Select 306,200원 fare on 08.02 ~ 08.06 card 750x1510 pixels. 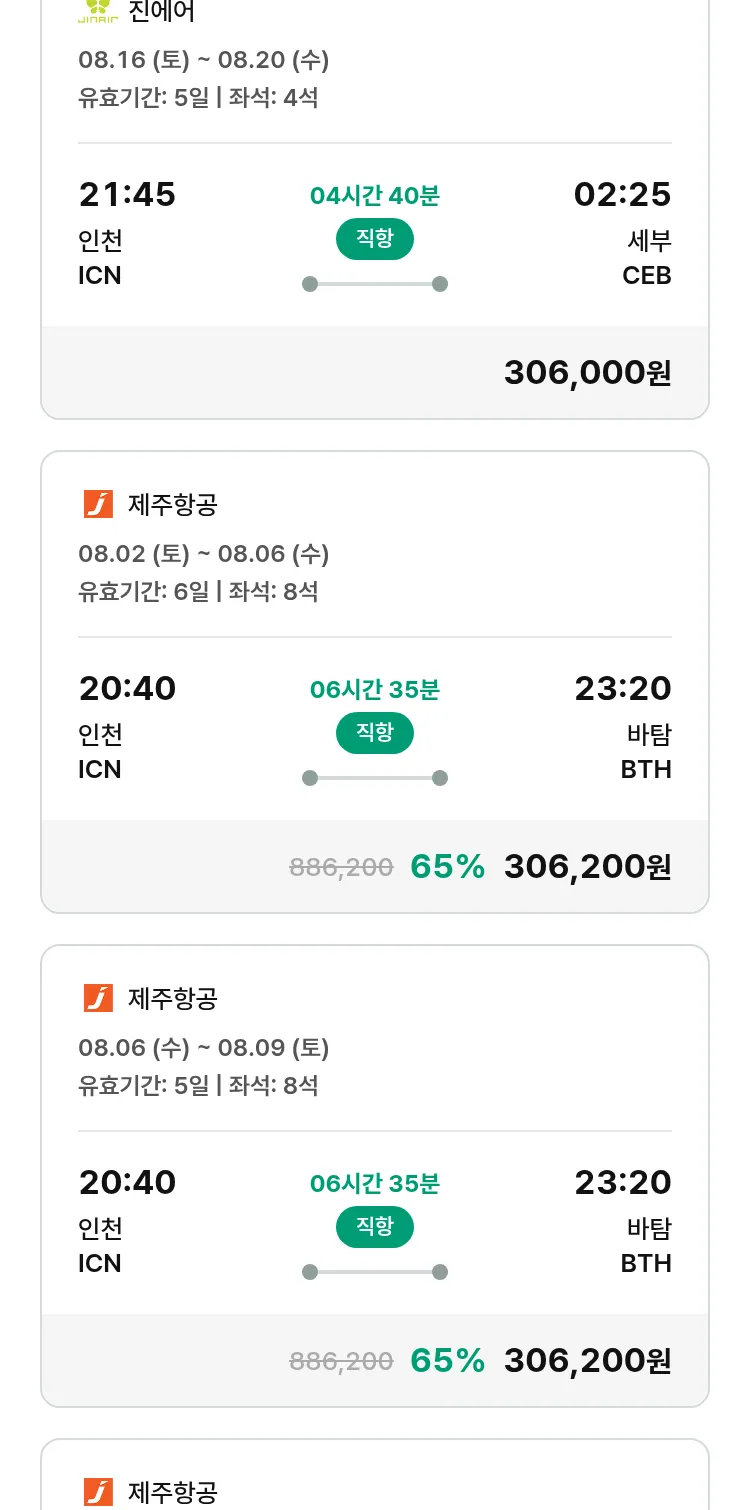coord(587,867)
